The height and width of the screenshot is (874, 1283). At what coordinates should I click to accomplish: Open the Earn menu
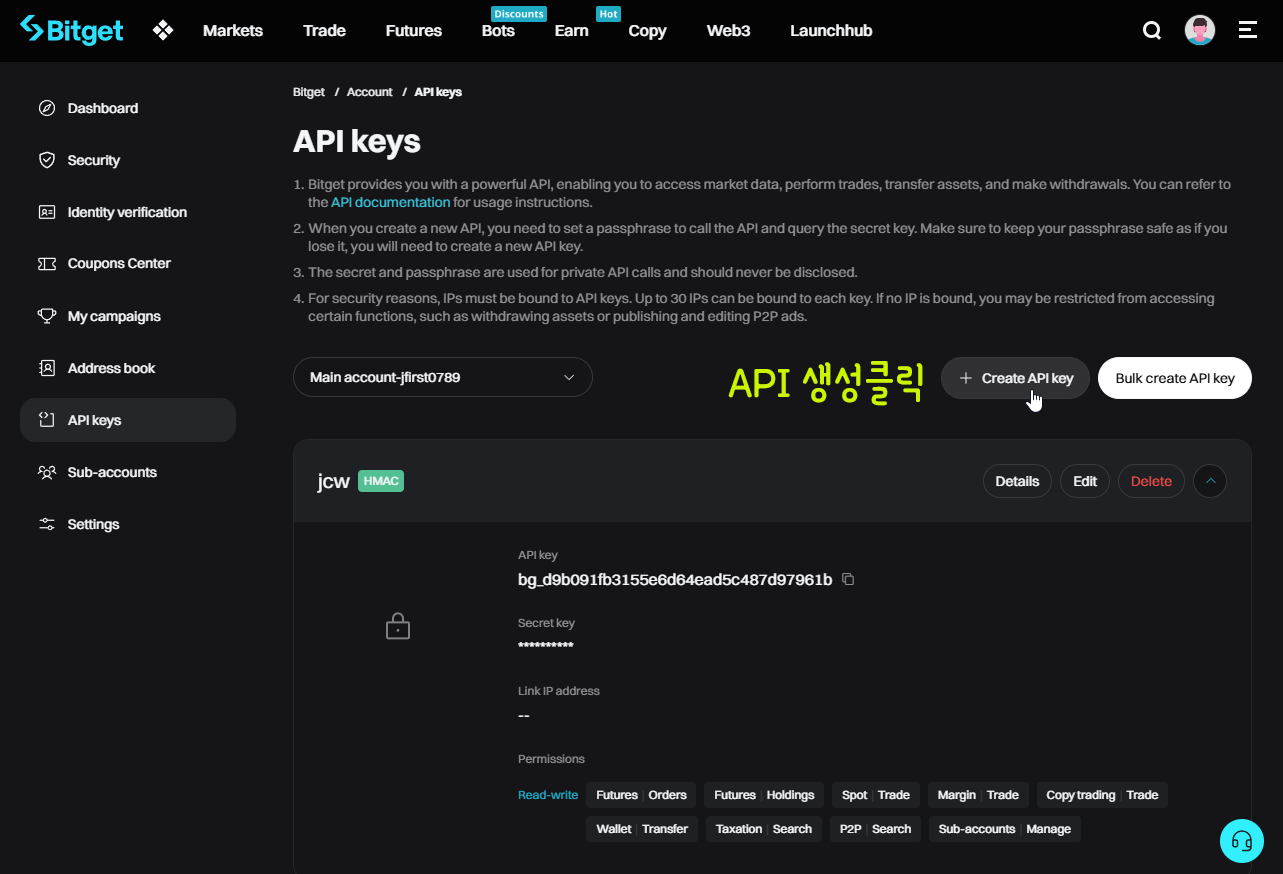click(572, 31)
